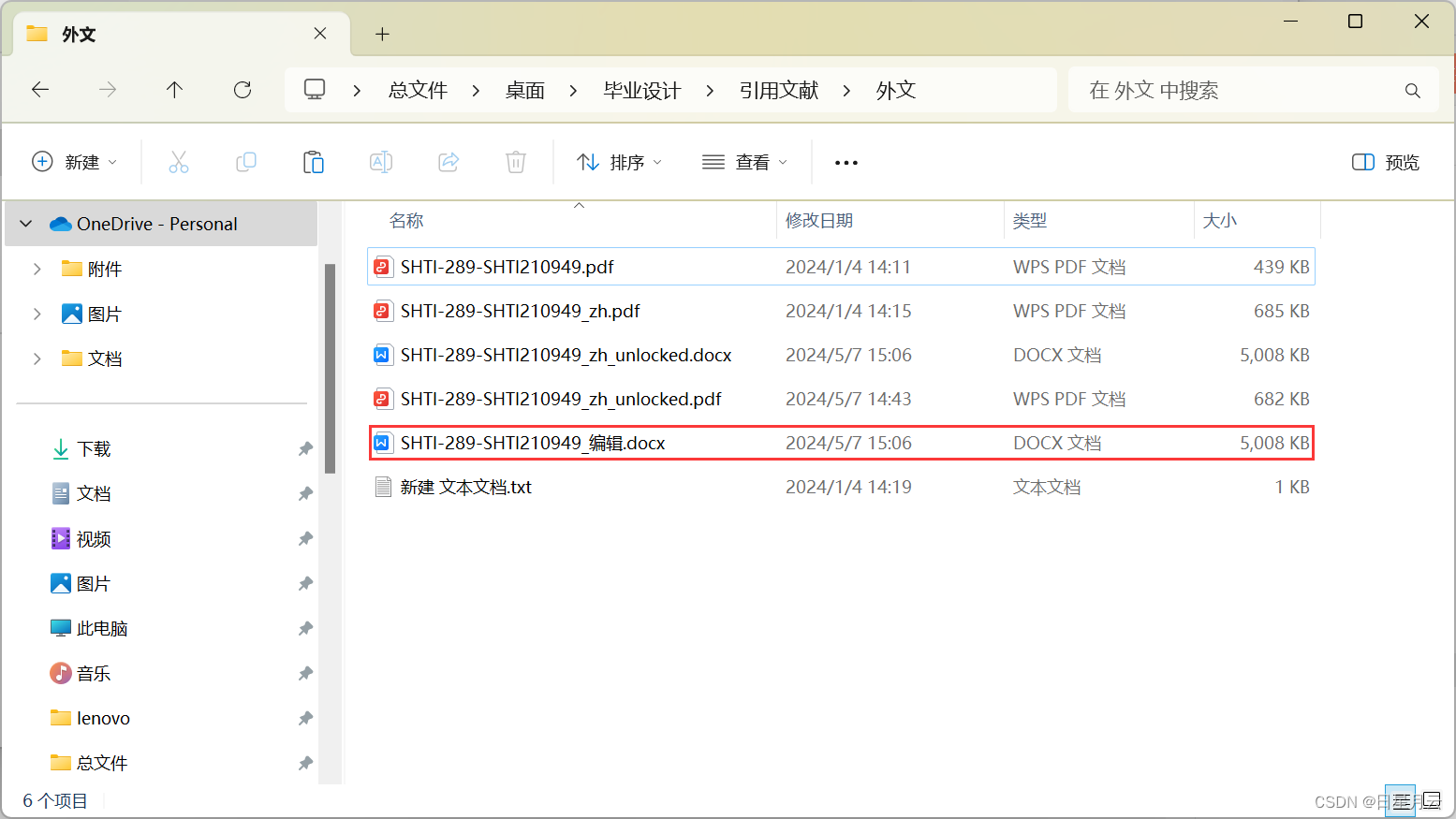Click the navigation pane scrollbar

coord(330,369)
